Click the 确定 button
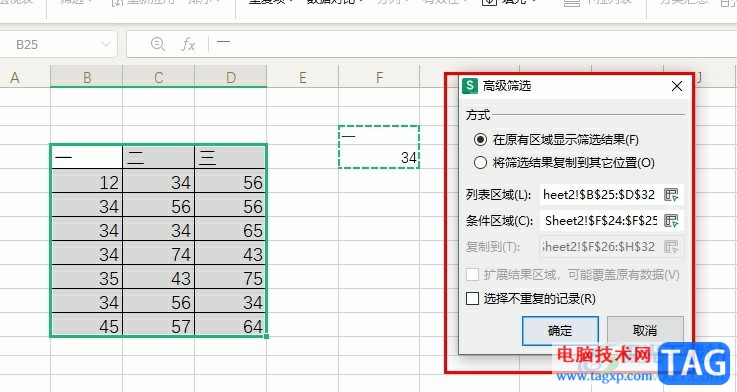The width and height of the screenshot is (737, 392). pos(560,330)
